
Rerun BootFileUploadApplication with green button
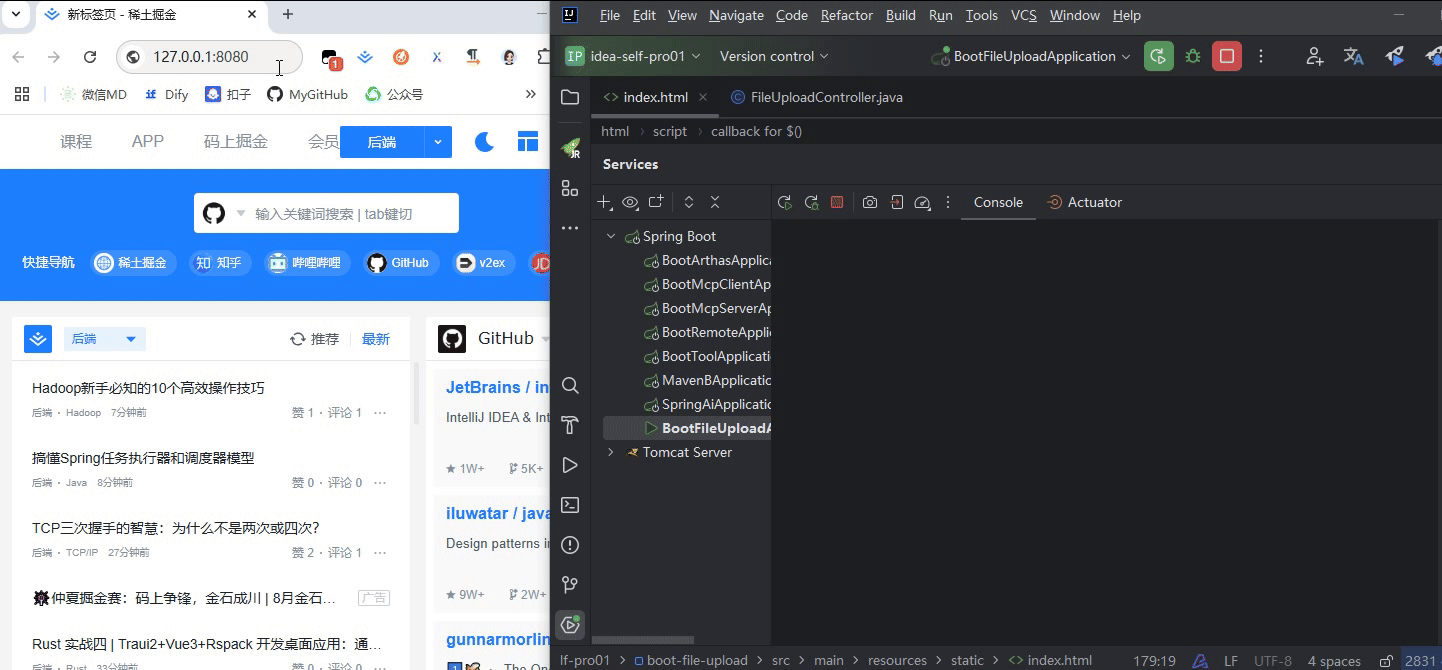pos(1158,56)
